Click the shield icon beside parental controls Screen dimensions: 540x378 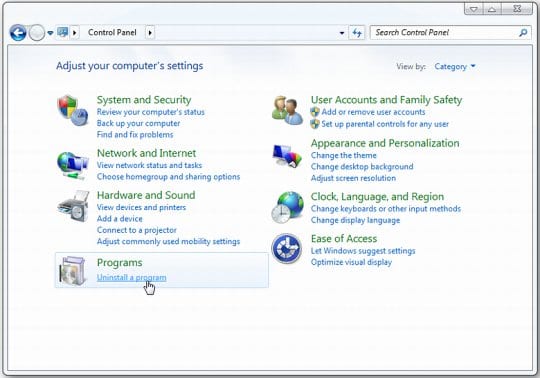pos(315,124)
